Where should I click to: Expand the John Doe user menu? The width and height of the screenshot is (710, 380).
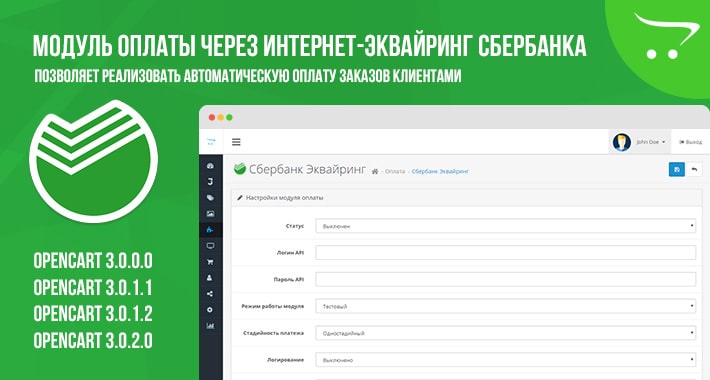pos(639,142)
